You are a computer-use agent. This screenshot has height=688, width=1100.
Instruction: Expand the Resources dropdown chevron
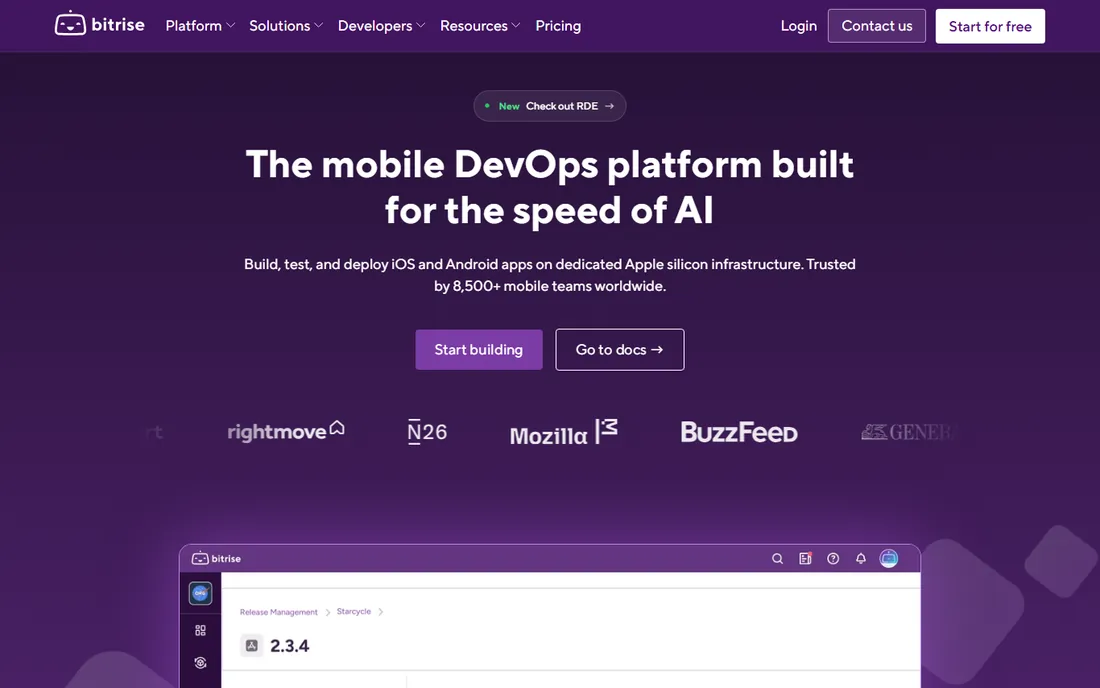[516, 26]
